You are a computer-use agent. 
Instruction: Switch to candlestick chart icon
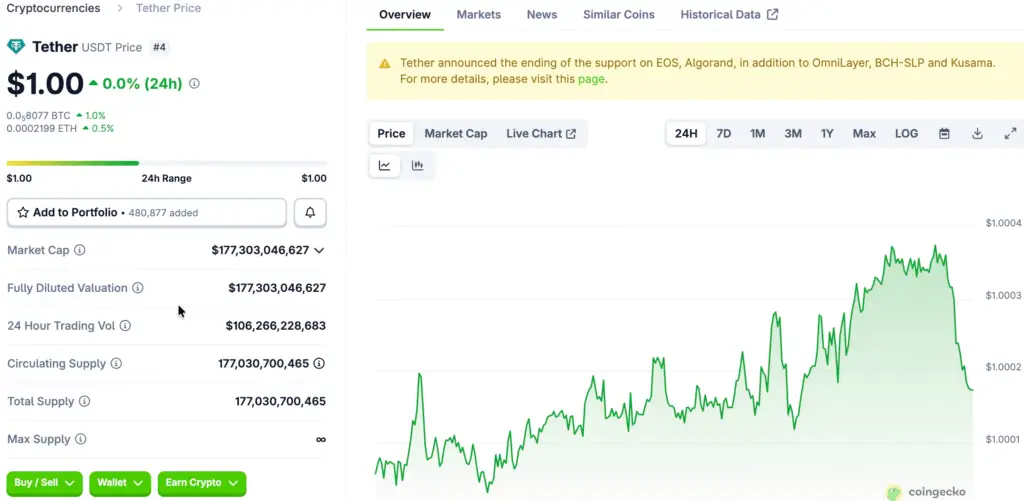coord(418,165)
